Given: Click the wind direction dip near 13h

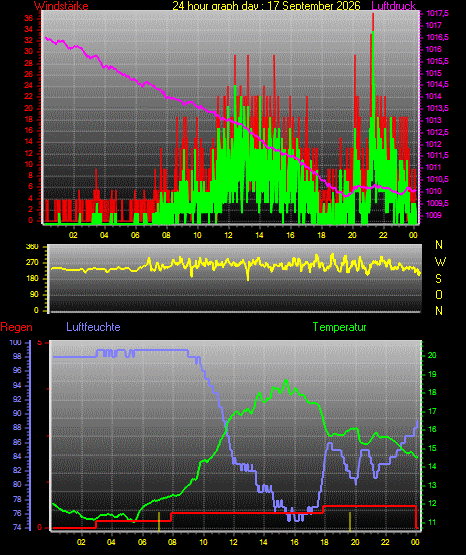Looking at the screenshot, I should [x=248, y=277].
